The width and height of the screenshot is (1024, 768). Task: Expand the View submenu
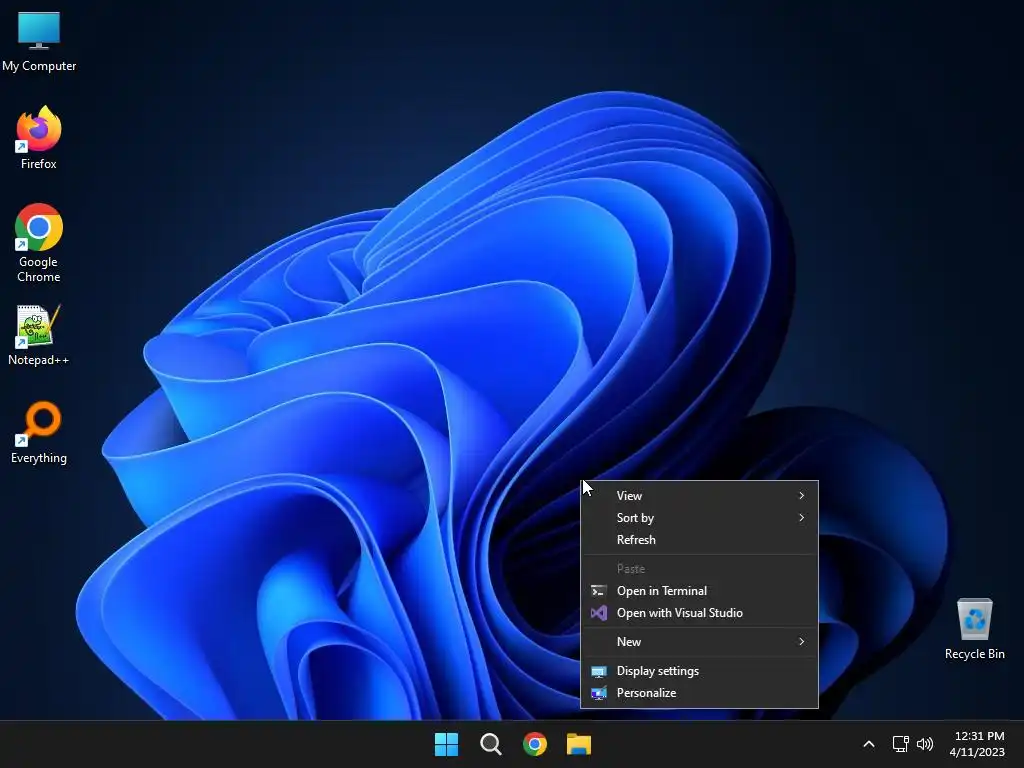699,496
